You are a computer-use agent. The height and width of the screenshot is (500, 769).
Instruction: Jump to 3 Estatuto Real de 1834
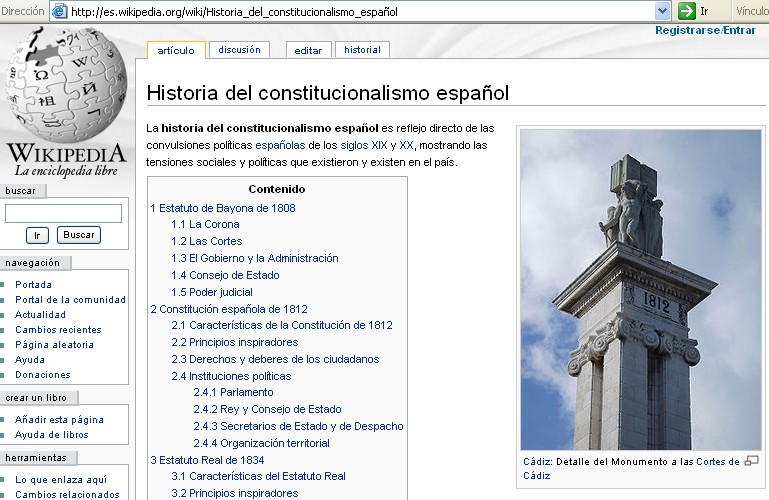point(207,460)
